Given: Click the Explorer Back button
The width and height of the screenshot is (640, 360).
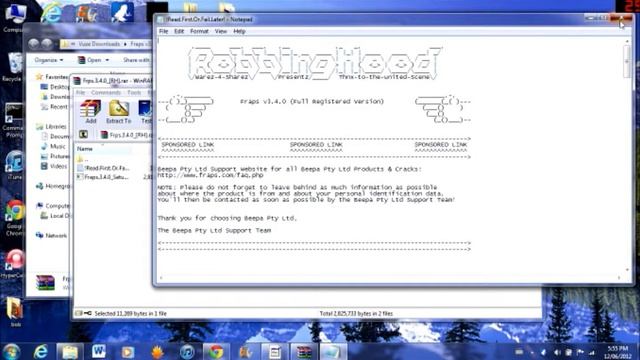Looking at the screenshot, I should (34, 44).
